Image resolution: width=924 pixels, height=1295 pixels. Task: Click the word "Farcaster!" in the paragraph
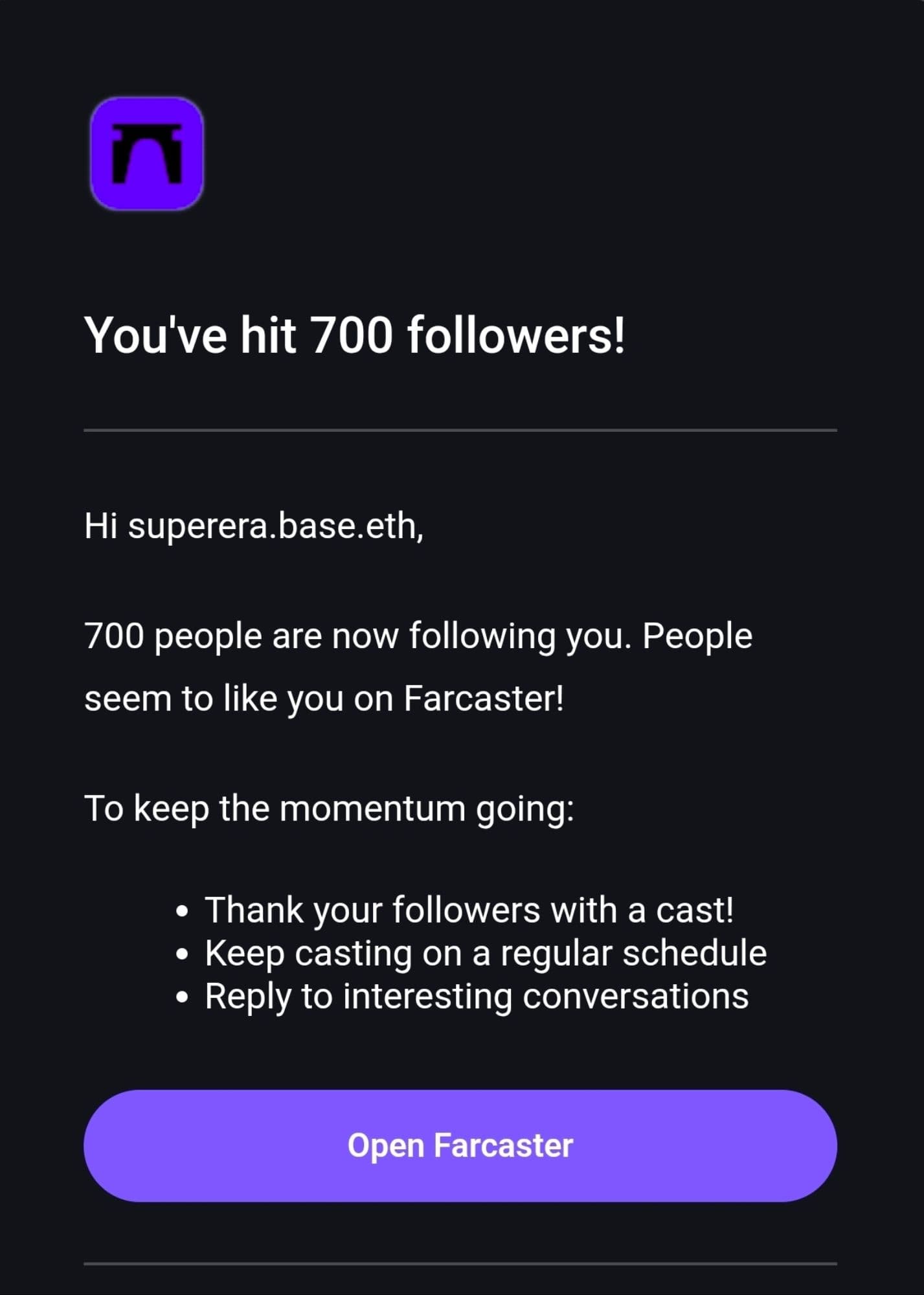click(x=484, y=699)
